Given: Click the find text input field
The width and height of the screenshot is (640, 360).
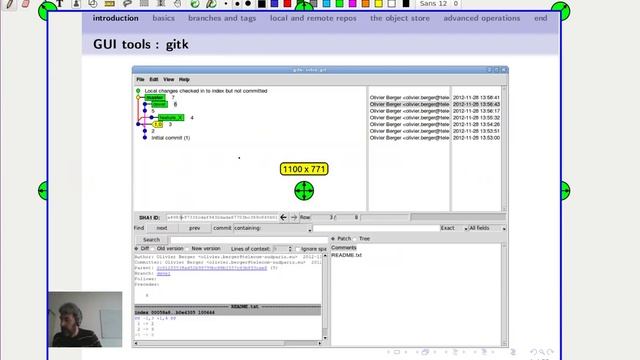Looking at the screenshot, I should coord(377,228).
